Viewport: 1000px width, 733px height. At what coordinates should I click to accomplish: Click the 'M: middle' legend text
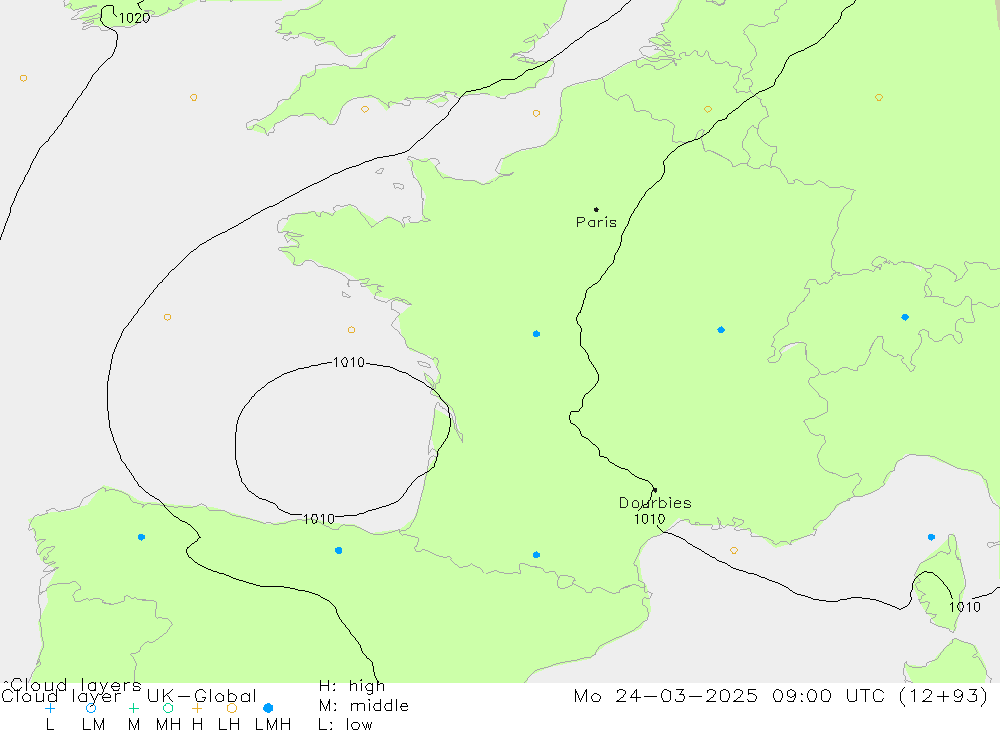[364, 706]
